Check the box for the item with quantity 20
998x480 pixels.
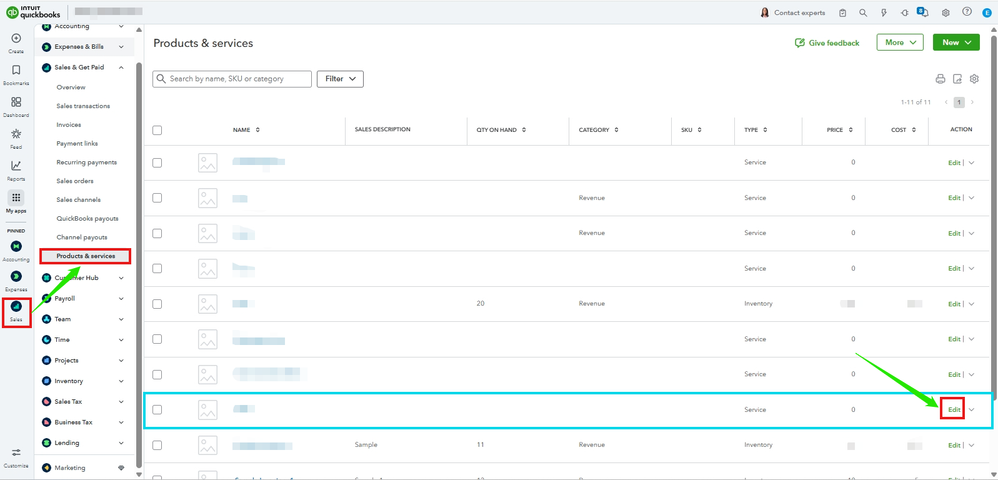(157, 304)
